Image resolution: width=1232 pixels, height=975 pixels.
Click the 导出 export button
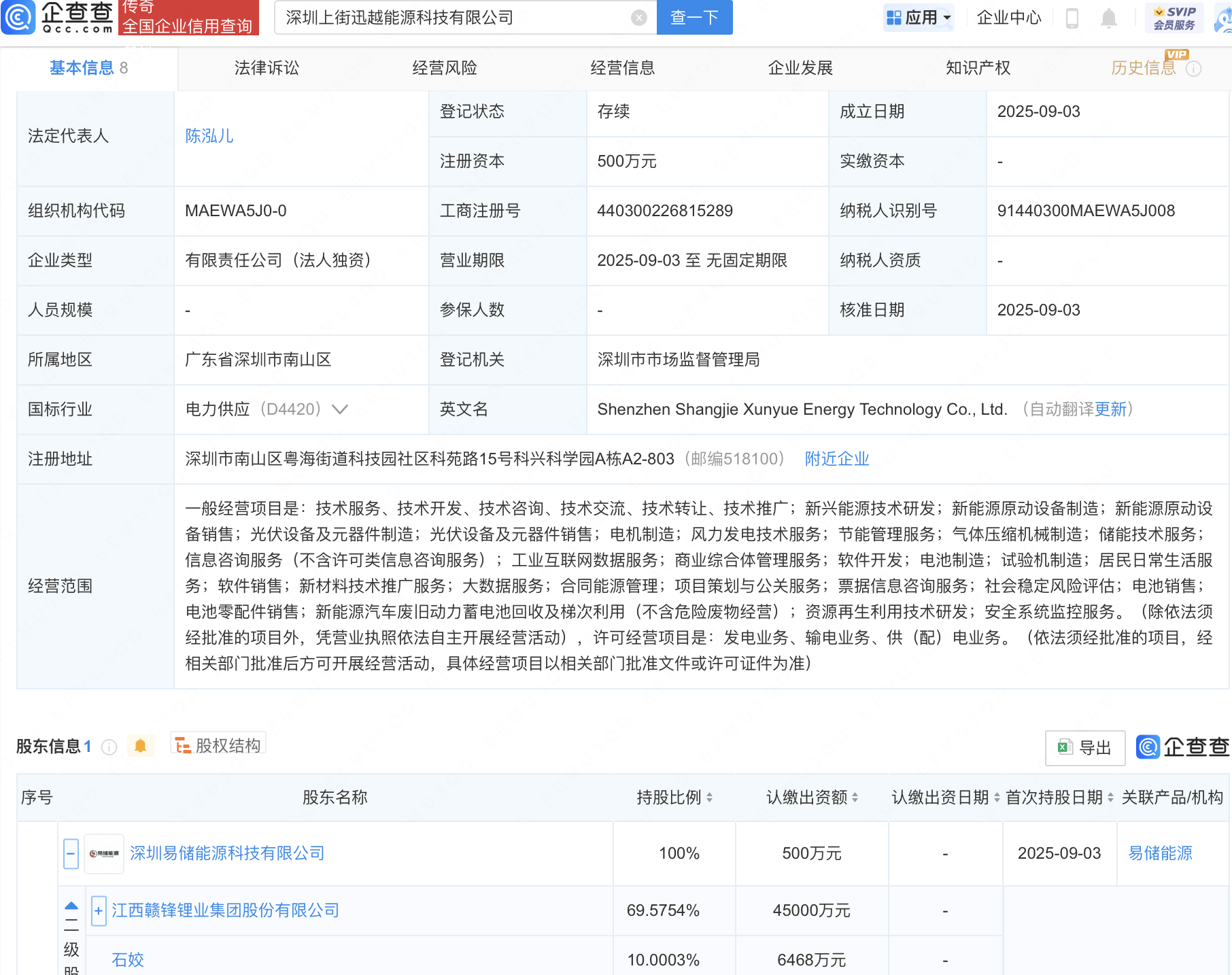pos(1085,748)
